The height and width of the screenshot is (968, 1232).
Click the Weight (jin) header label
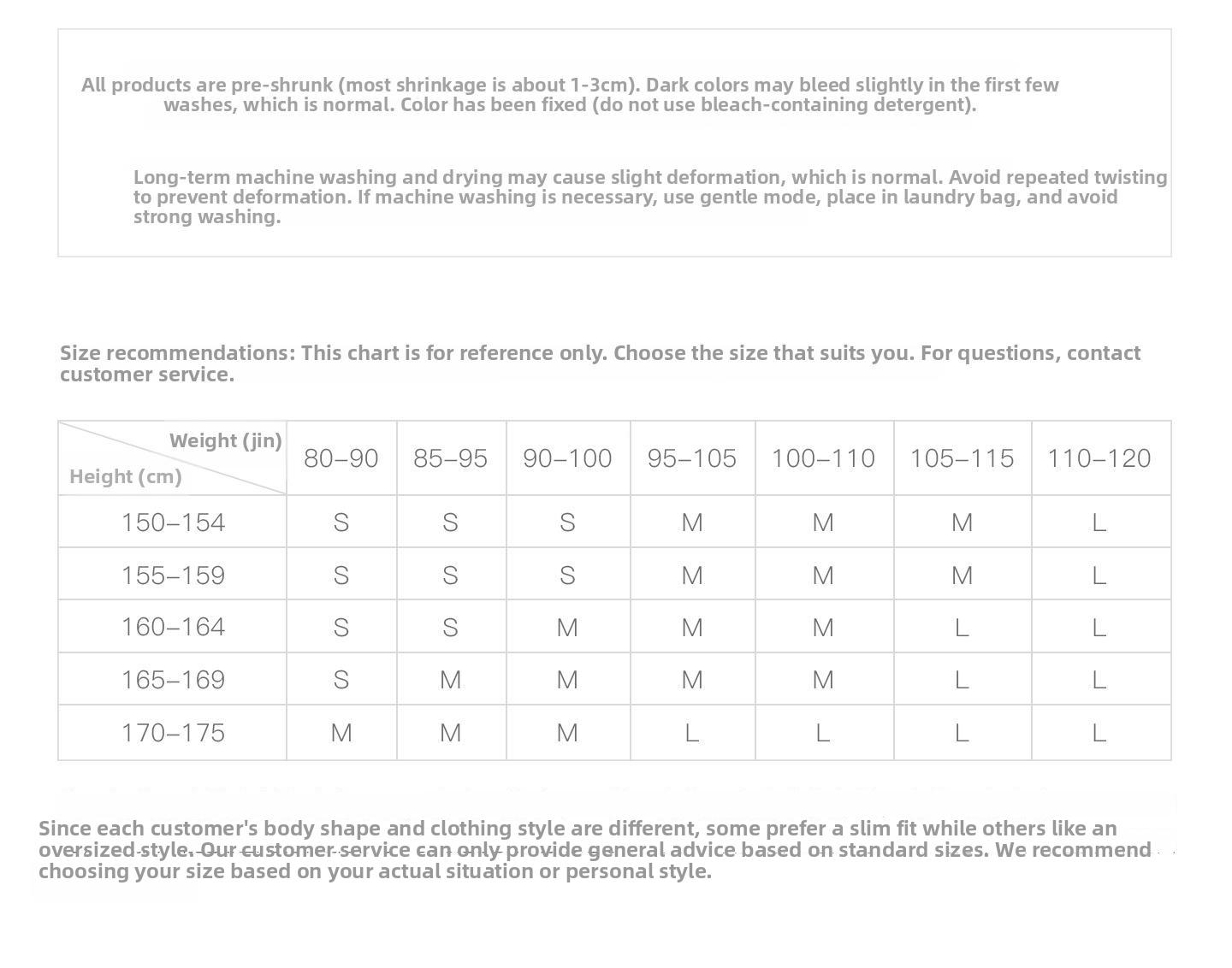coord(226,440)
